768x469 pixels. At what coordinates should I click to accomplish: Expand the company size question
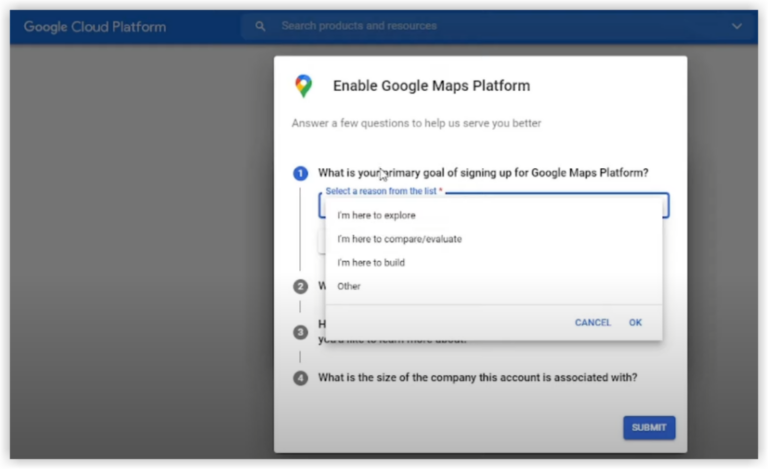(477, 378)
